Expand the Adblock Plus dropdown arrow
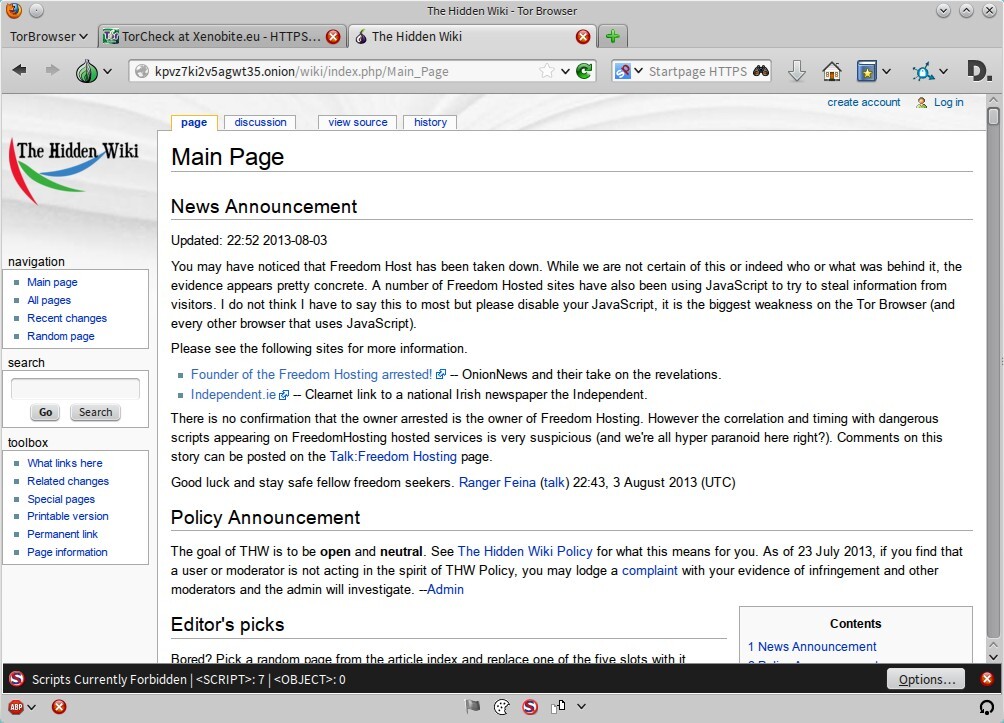The width and height of the screenshot is (1004, 723). tap(31, 707)
